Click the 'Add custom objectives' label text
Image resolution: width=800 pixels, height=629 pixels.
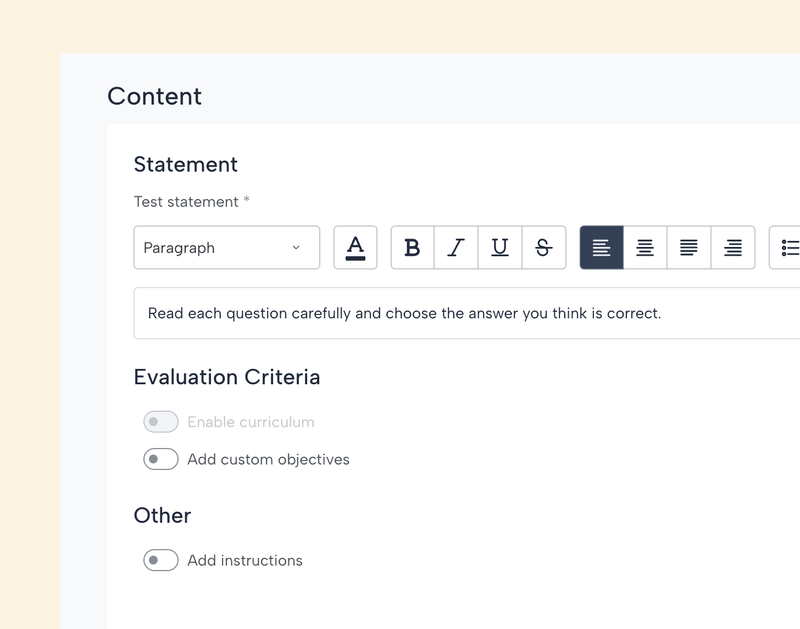click(x=268, y=460)
